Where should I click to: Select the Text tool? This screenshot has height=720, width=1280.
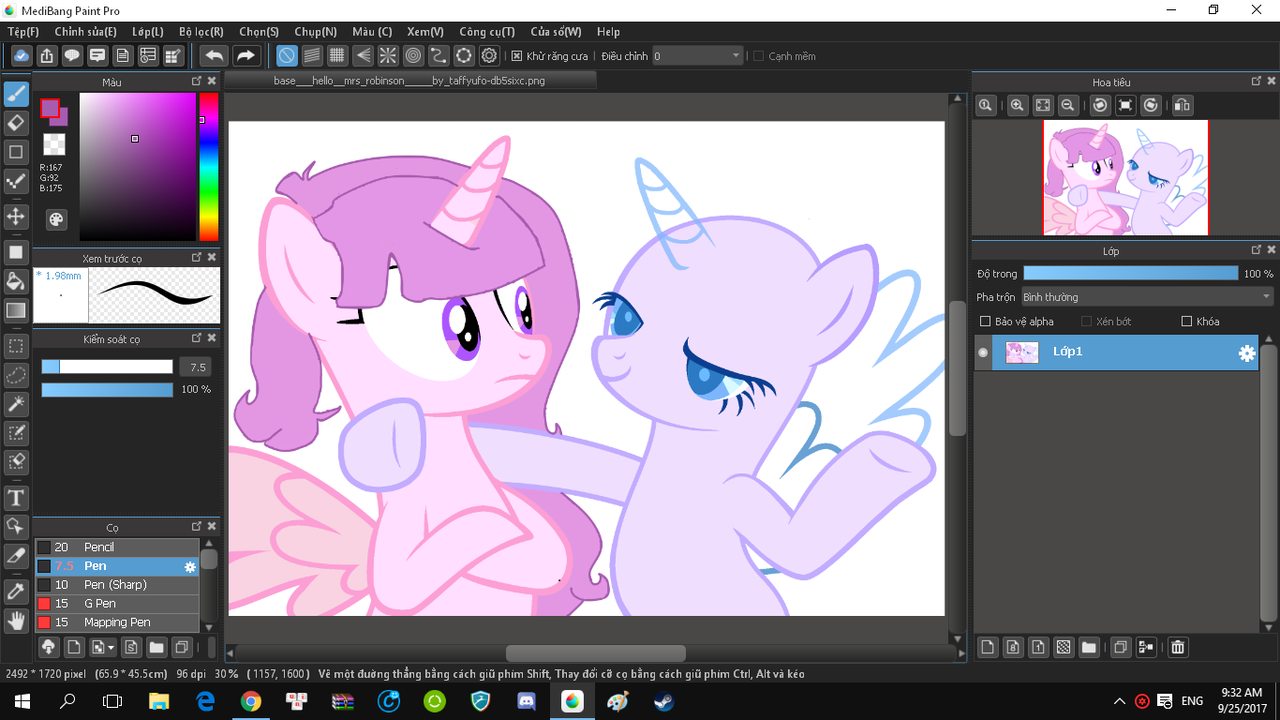click(x=16, y=497)
